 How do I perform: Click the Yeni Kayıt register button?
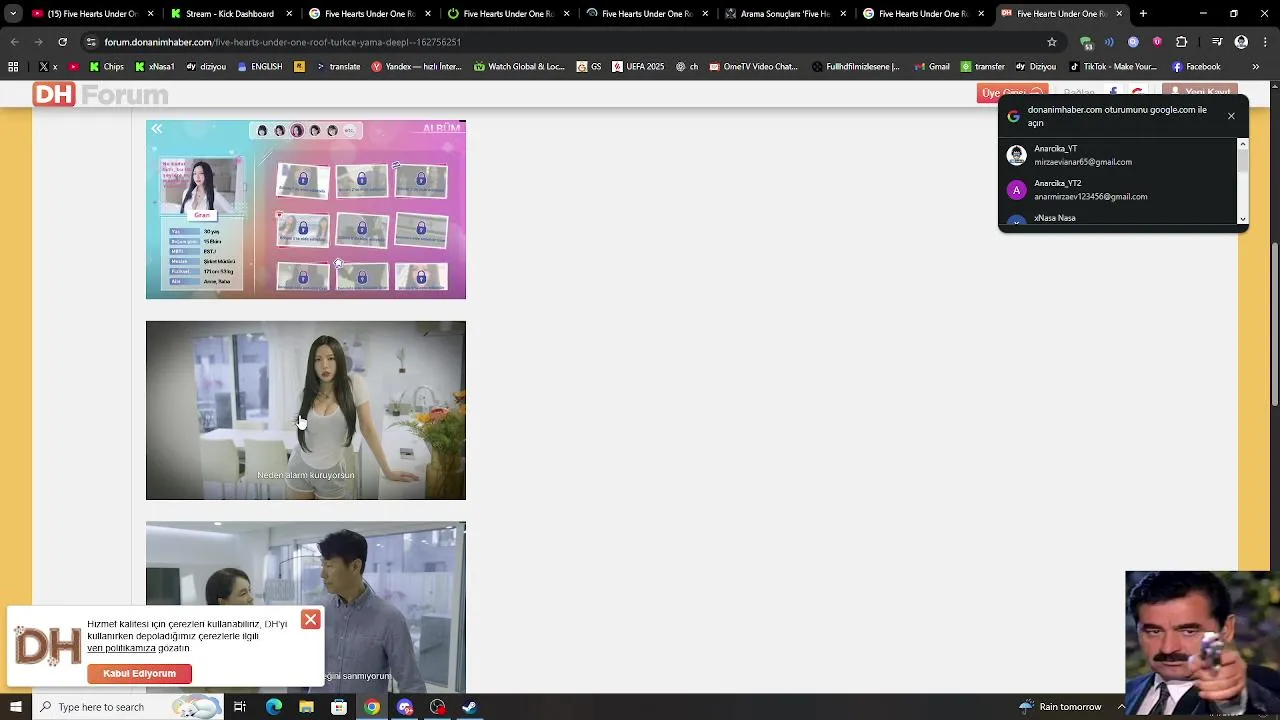(x=1200, y=93)
